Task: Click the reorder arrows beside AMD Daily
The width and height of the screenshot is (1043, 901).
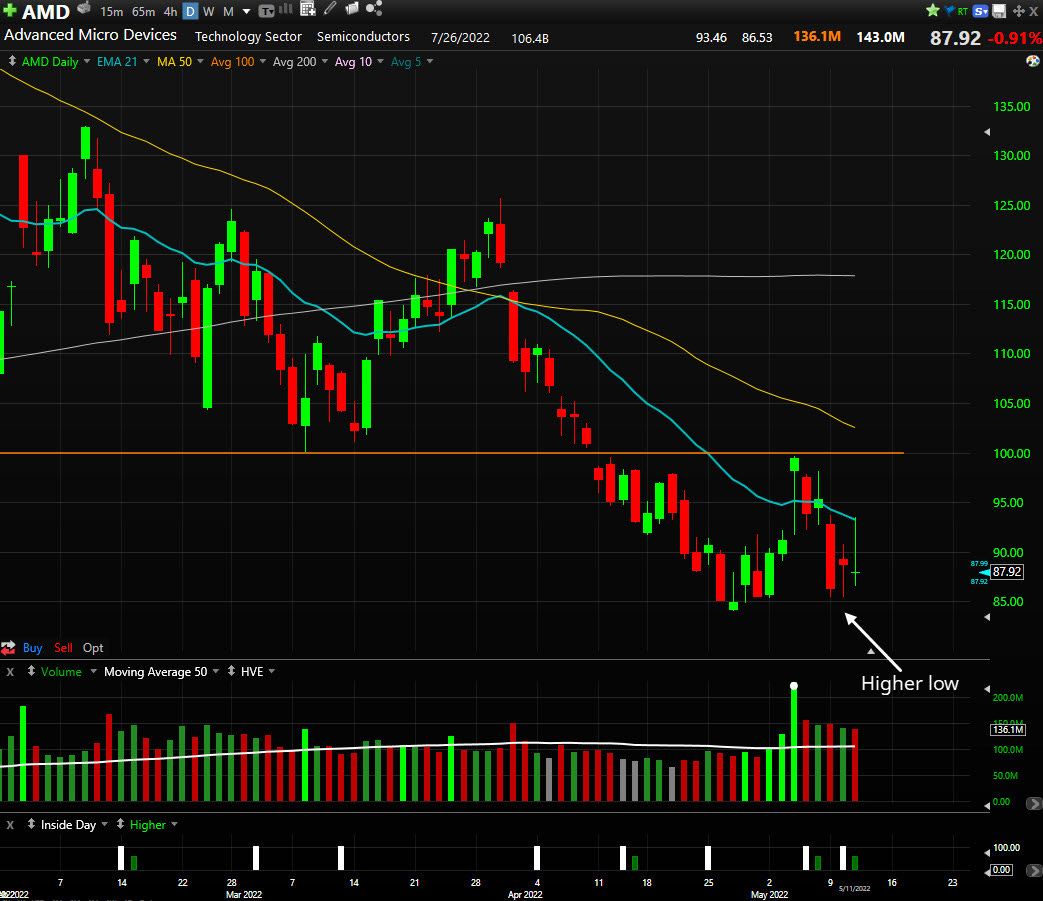Action: (12, 61)
